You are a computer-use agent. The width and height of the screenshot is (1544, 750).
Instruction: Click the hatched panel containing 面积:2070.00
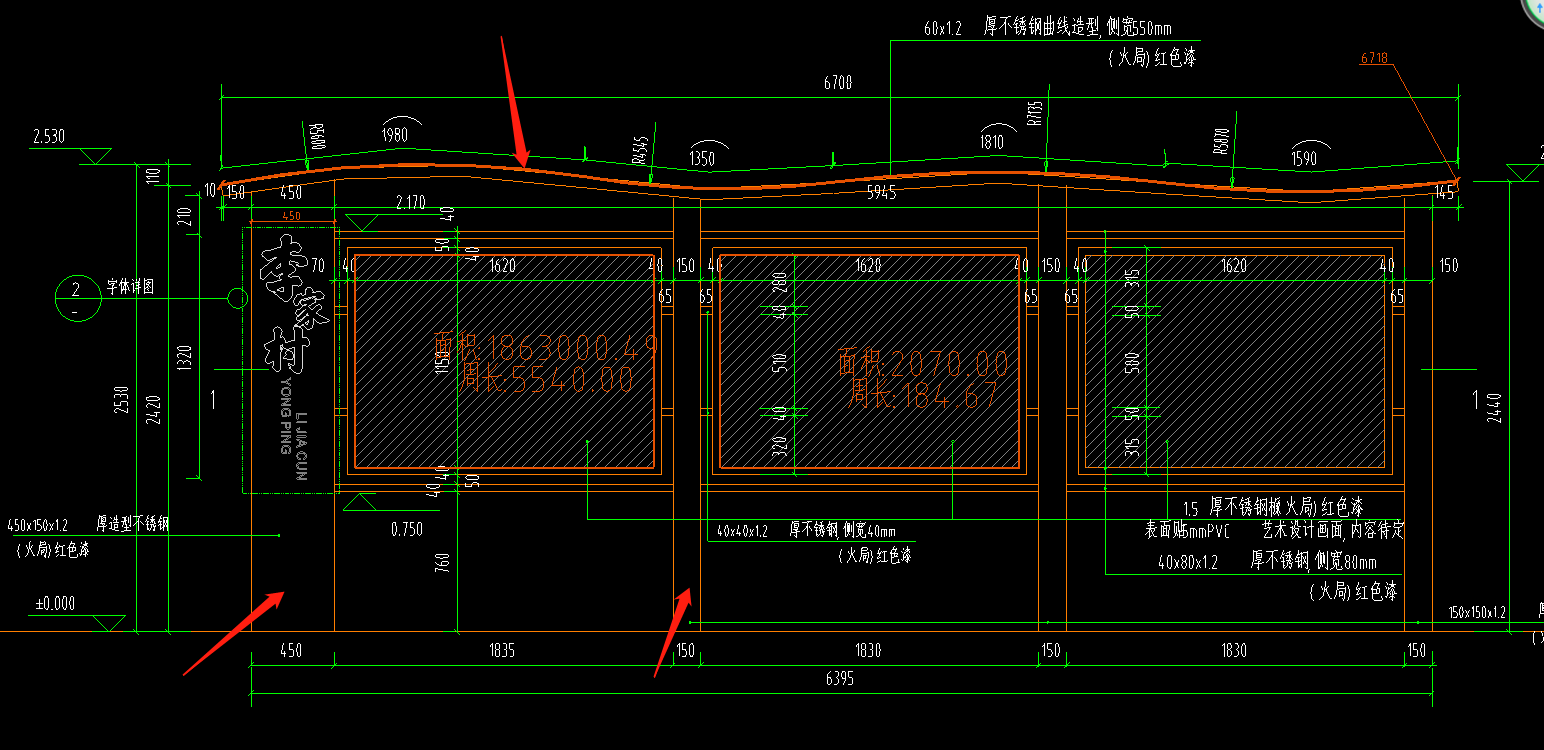pyautogui.click(x=870, y=361)
